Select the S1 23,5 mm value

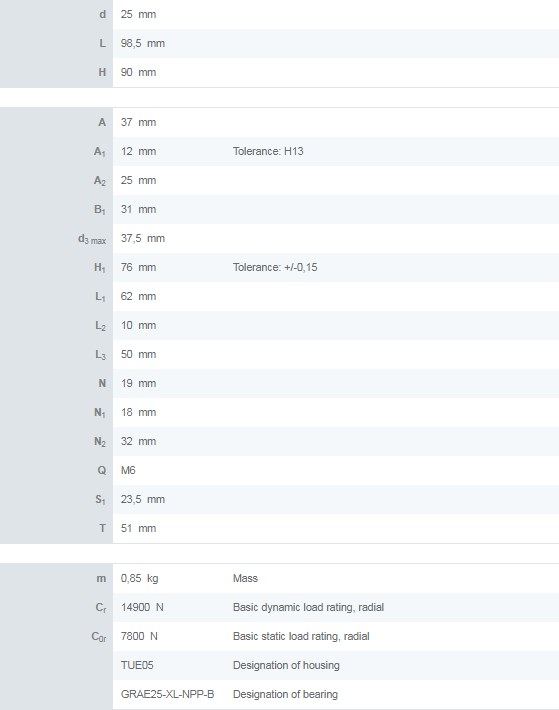pos(143,499)
